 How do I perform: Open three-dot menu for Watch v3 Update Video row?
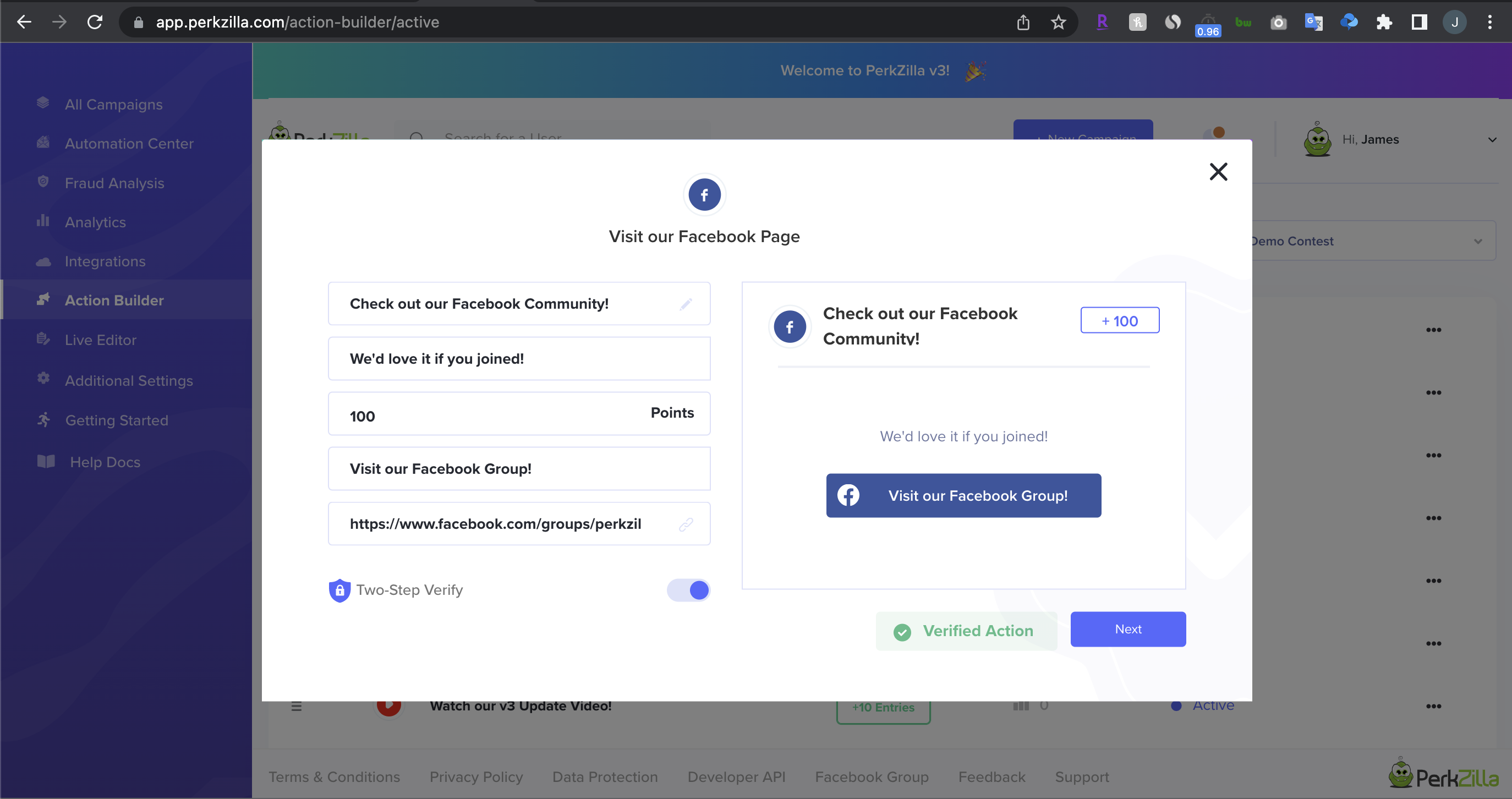(1433, 706)
